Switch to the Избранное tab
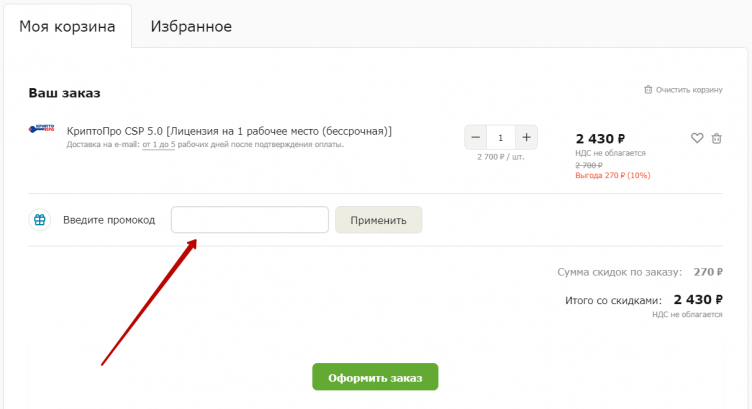The height and width of the screenshot is (409, 752). (191, 26)
